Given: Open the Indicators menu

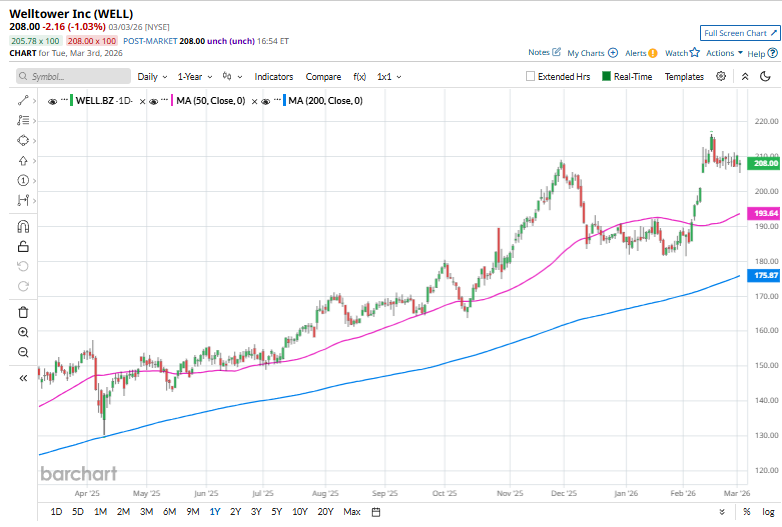Looking at the screenshot, I should pyautogui.click(x=273, y=76).
